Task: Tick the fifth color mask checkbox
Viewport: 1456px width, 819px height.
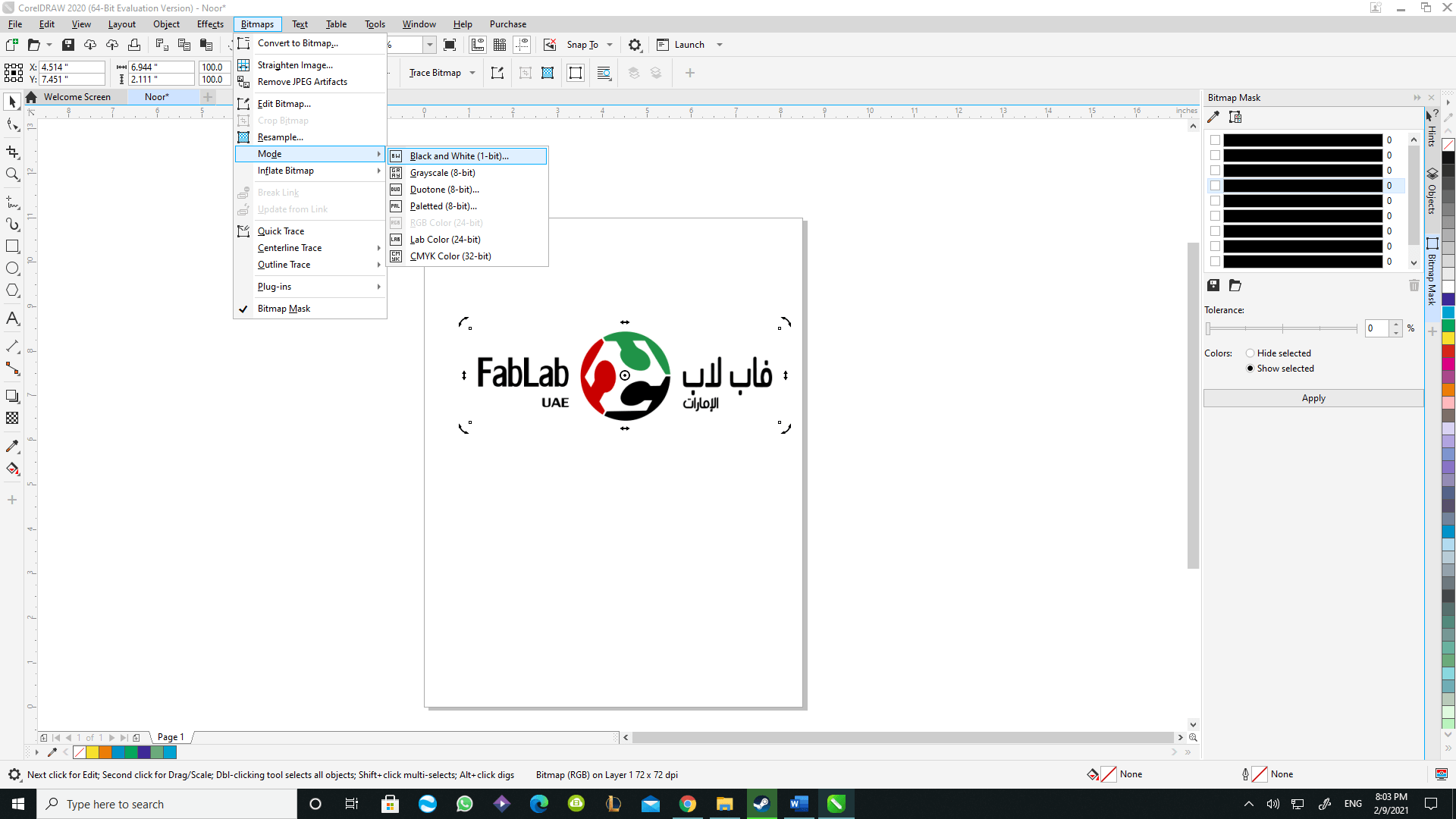Action: [x=1216, y=201]
